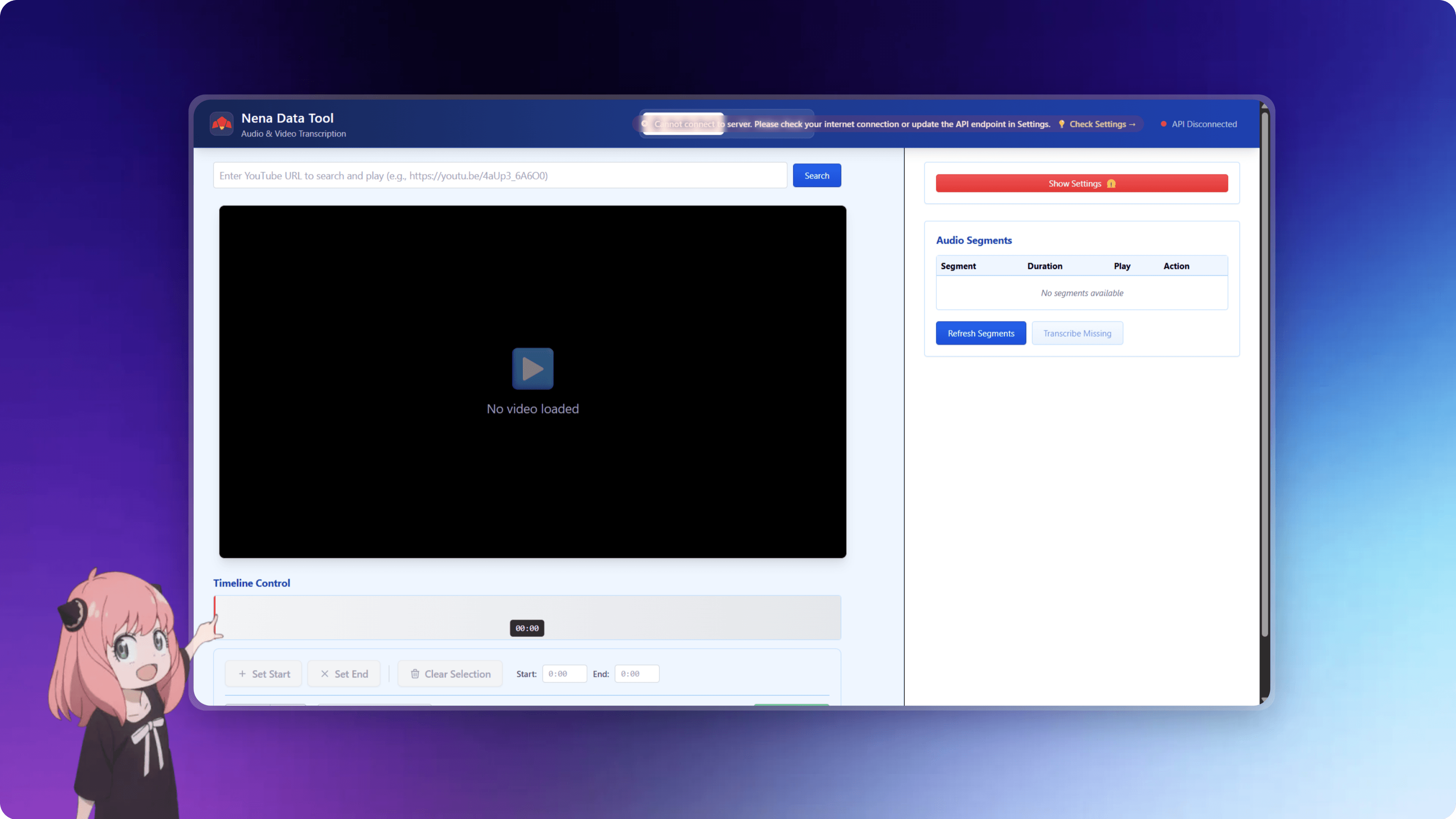The width and height of the screenshot is (1456, 819).
Task: Click the Transcribe Missing button
Action: (1077, 334)
